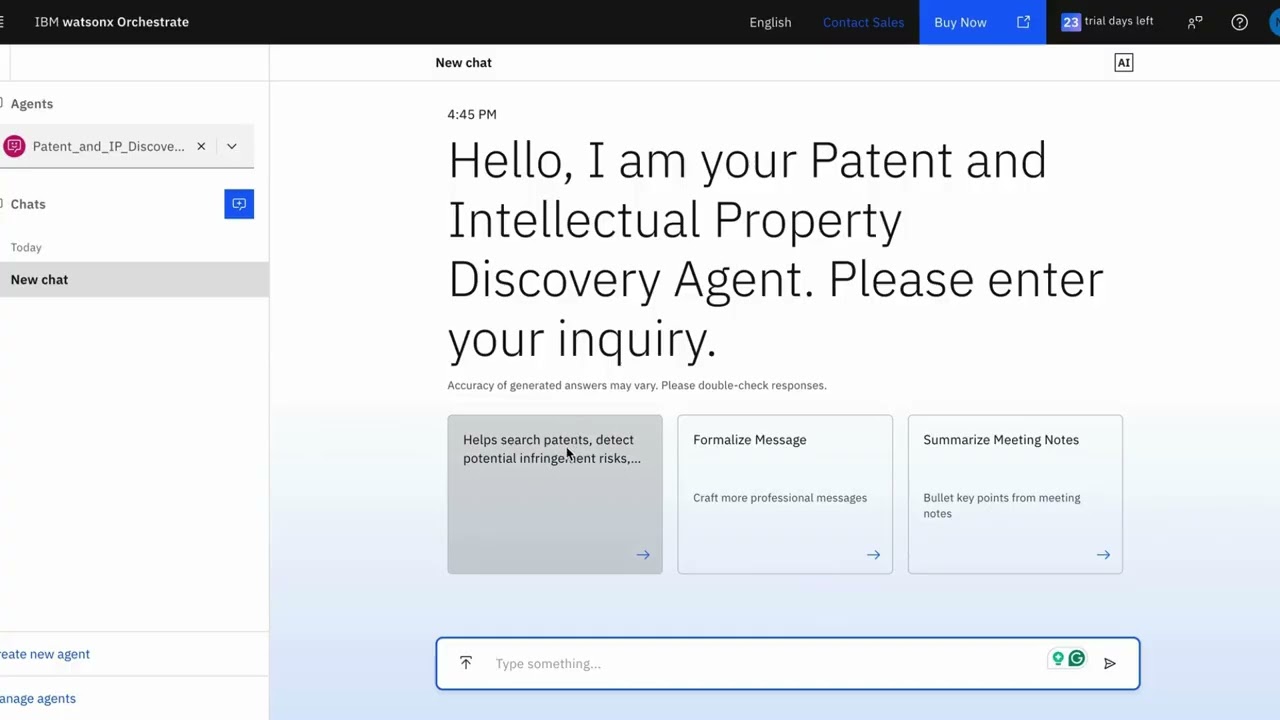Click the AI label icon in chat header

(1123, 62)
